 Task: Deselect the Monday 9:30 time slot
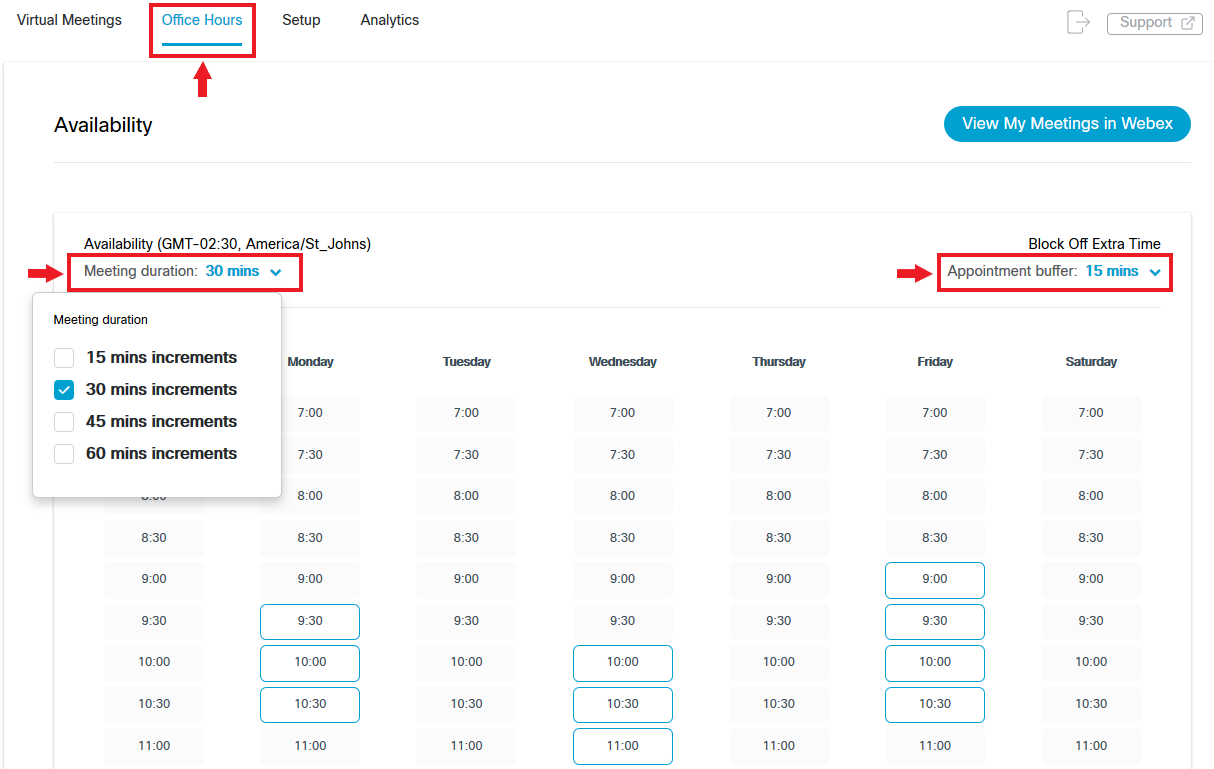coord(310,621)
